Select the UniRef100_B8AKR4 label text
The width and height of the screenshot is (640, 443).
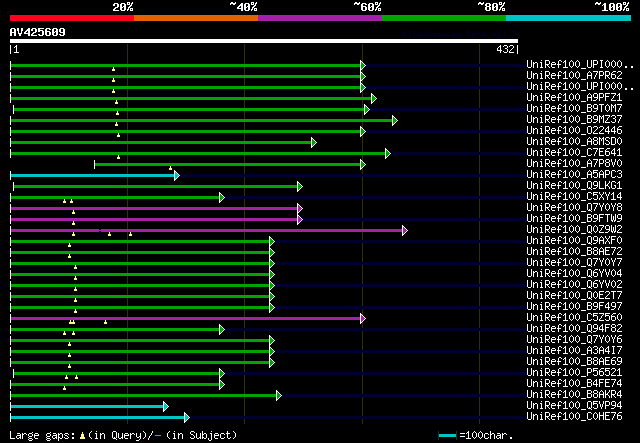pos(574,395)
